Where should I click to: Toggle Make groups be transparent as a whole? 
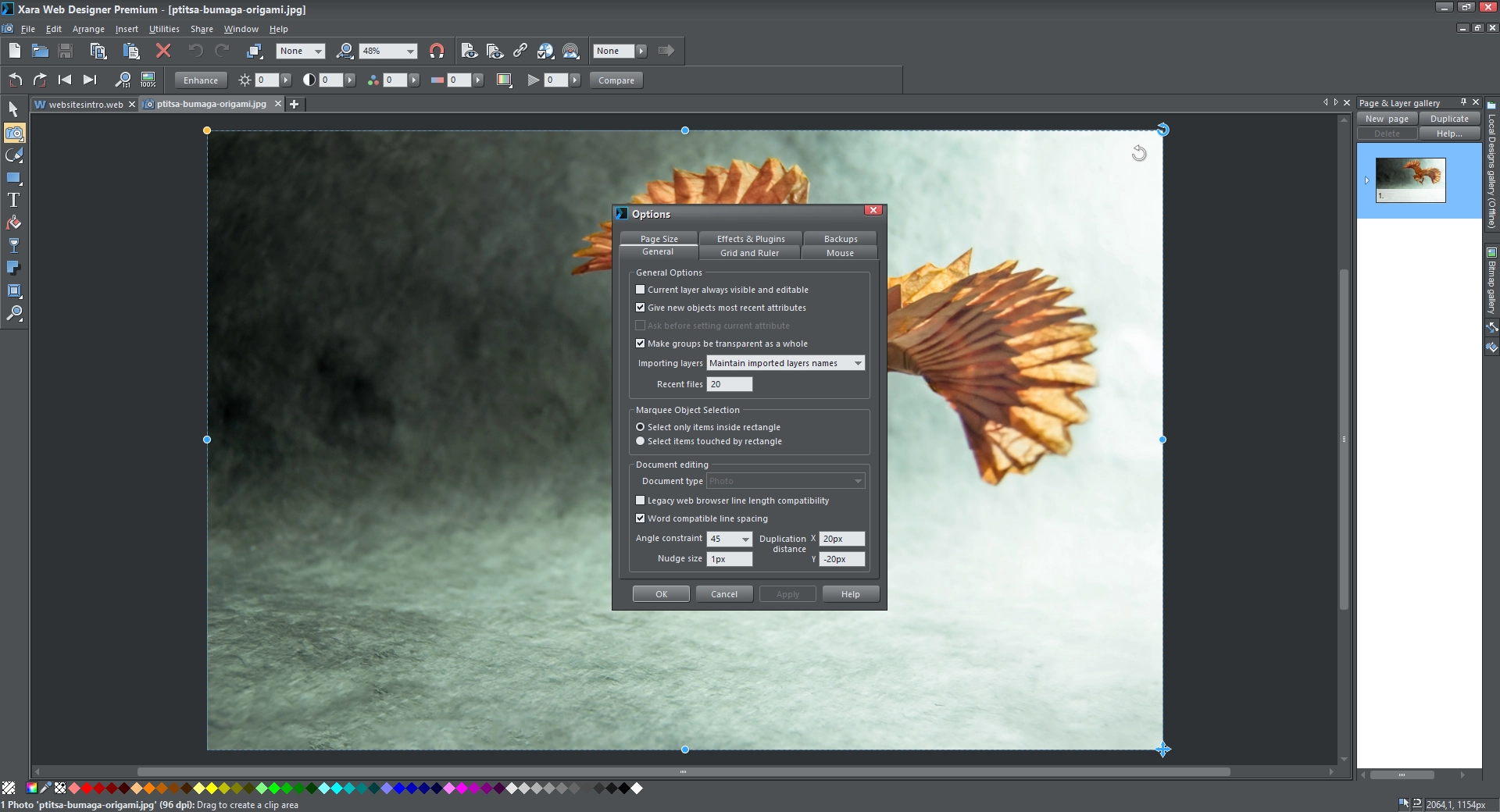tap(641, 344)
